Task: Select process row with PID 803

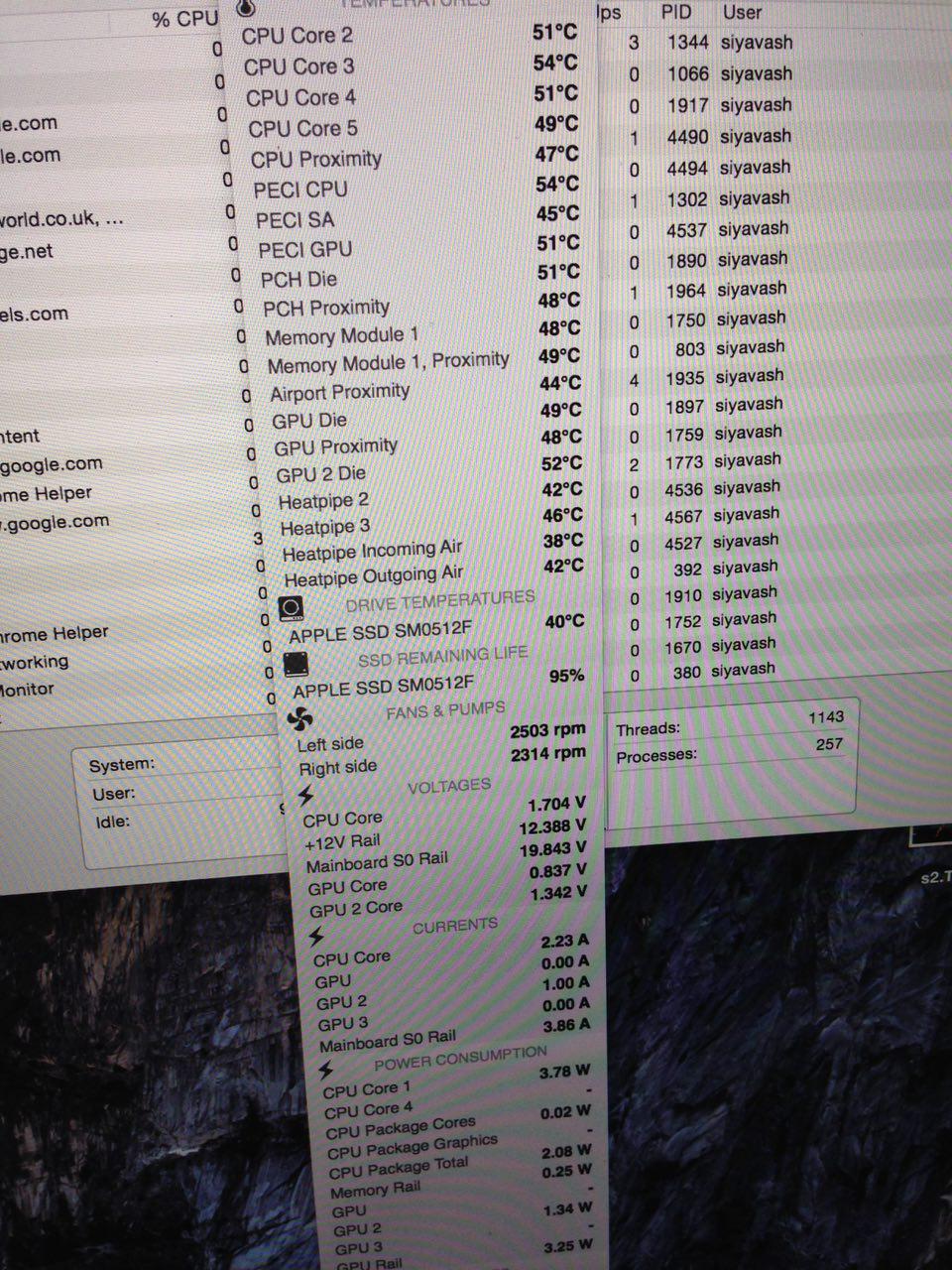Action: click(x=705, y=348)
